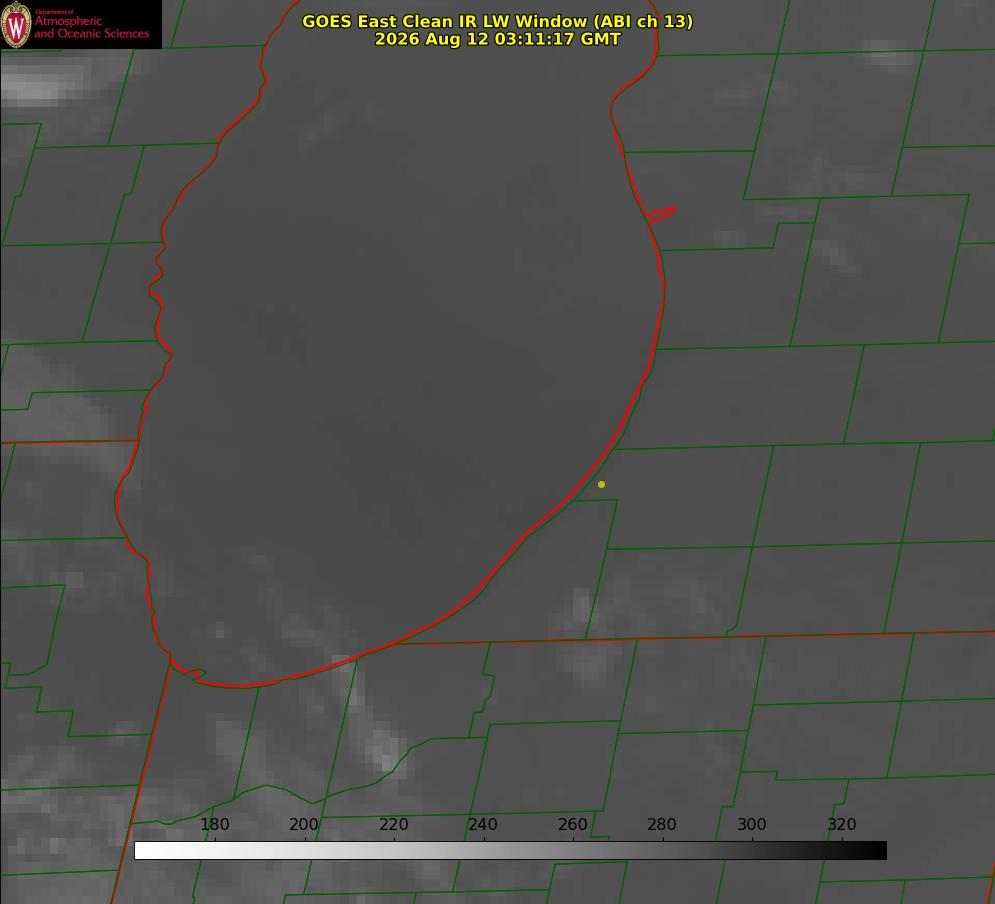Select the GOES East Clean IR title text
This screenshot has width=995, height=904.
(498, 21)
